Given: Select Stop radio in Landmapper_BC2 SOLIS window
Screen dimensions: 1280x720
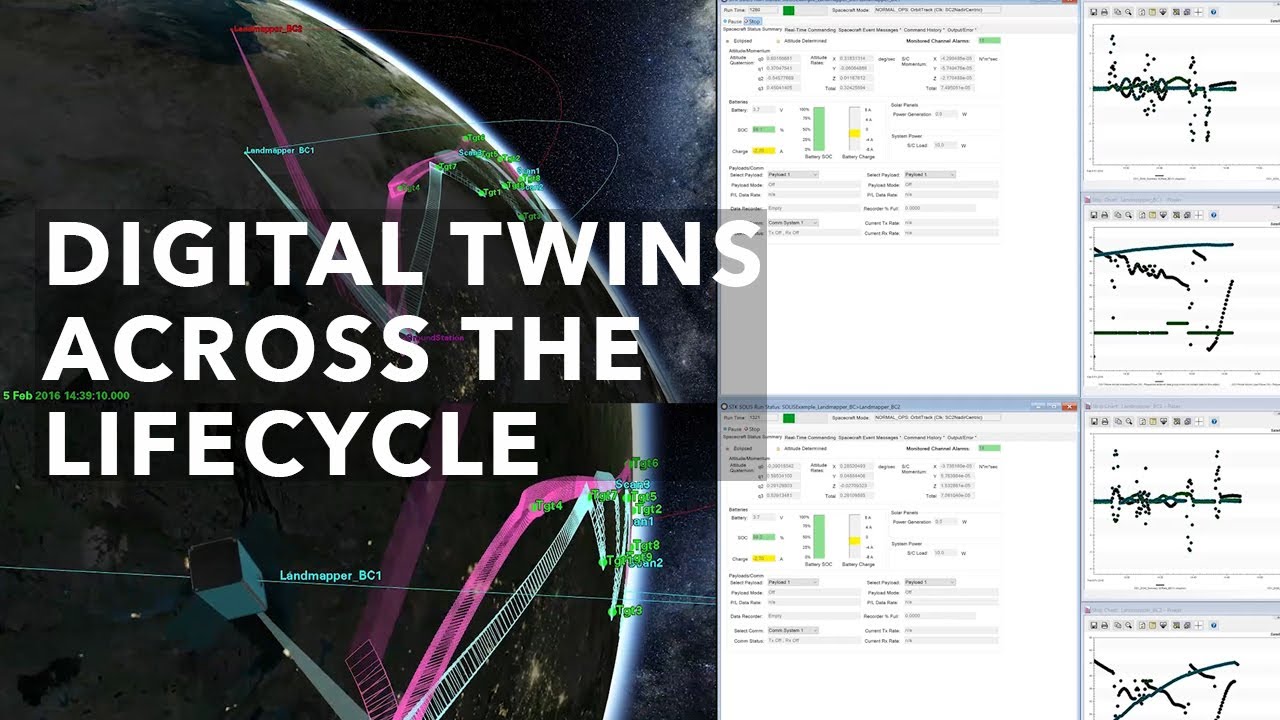Looking at the screenshot, I should tap(753, 429).
